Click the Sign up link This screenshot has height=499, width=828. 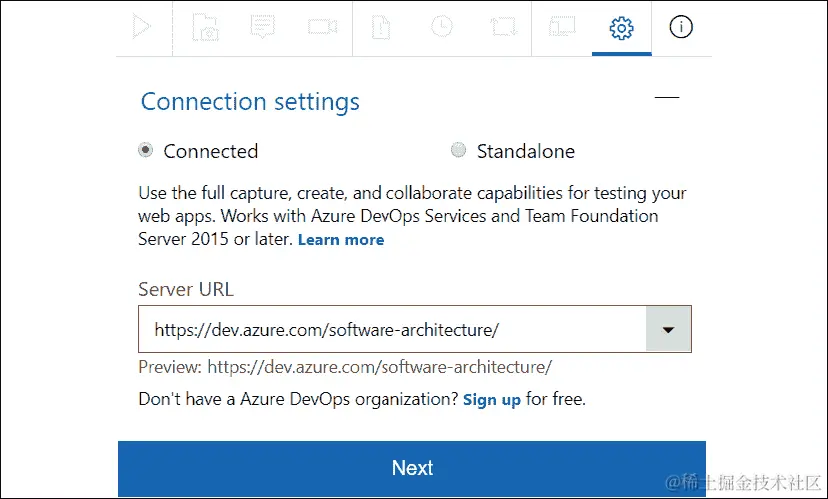pyautogui.click(x=492, y=400)
